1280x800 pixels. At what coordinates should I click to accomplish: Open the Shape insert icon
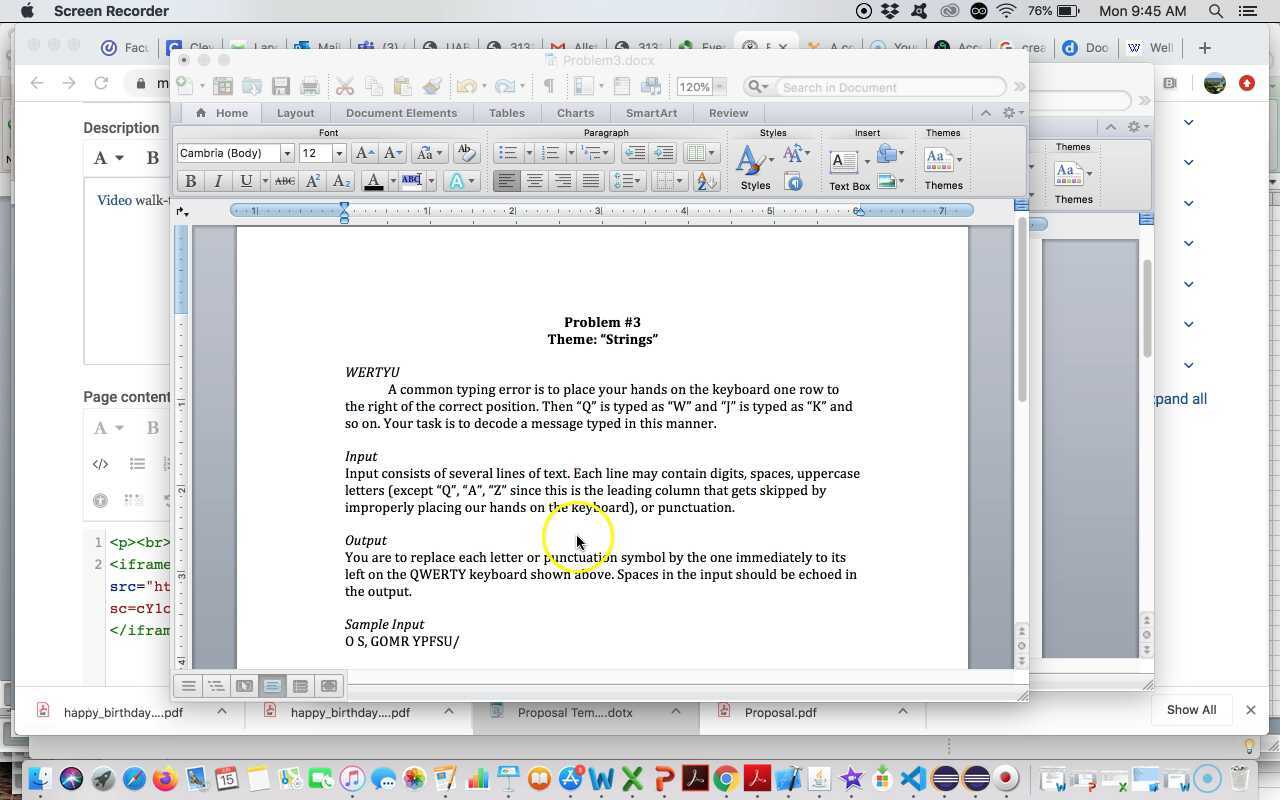889,154
